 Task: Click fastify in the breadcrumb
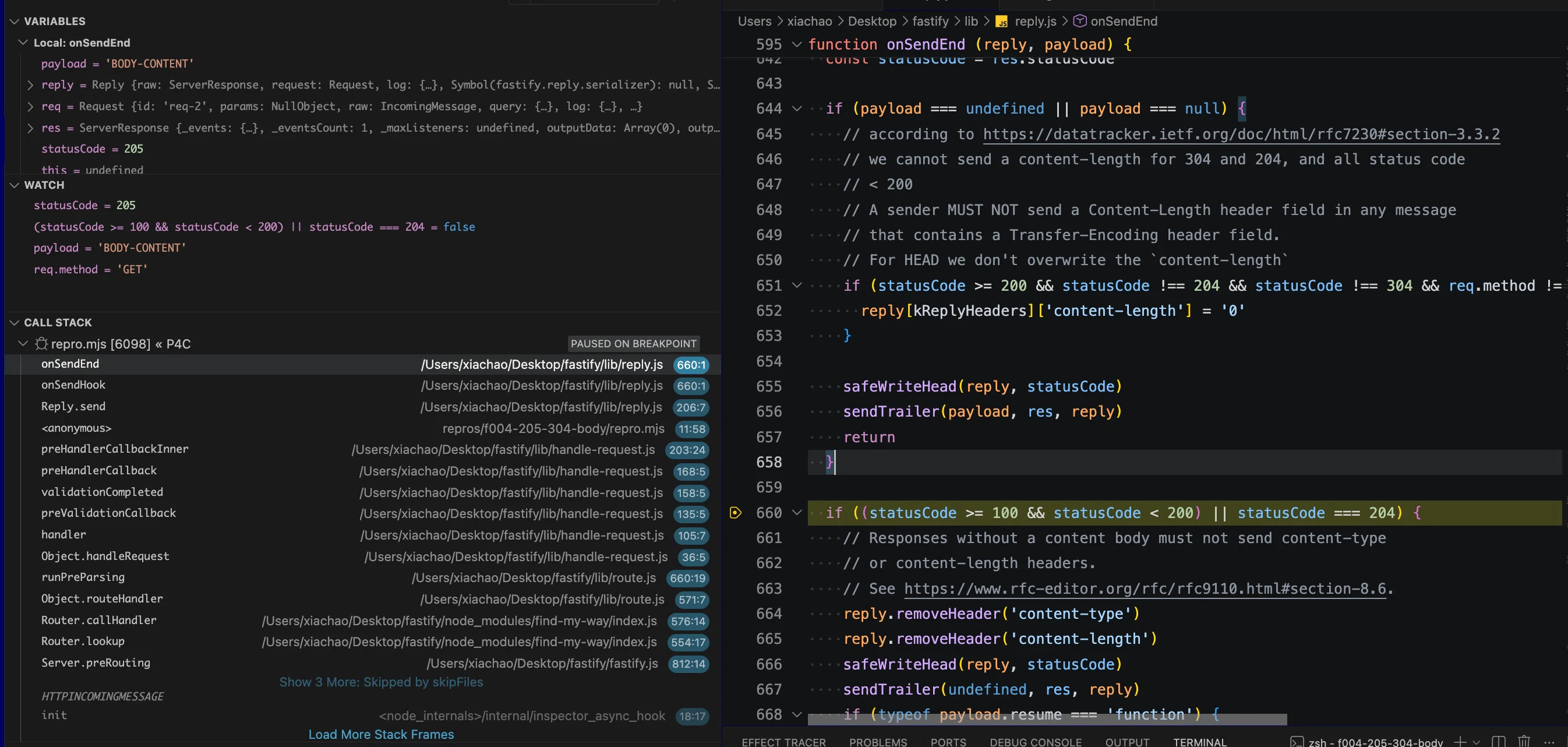930,22
